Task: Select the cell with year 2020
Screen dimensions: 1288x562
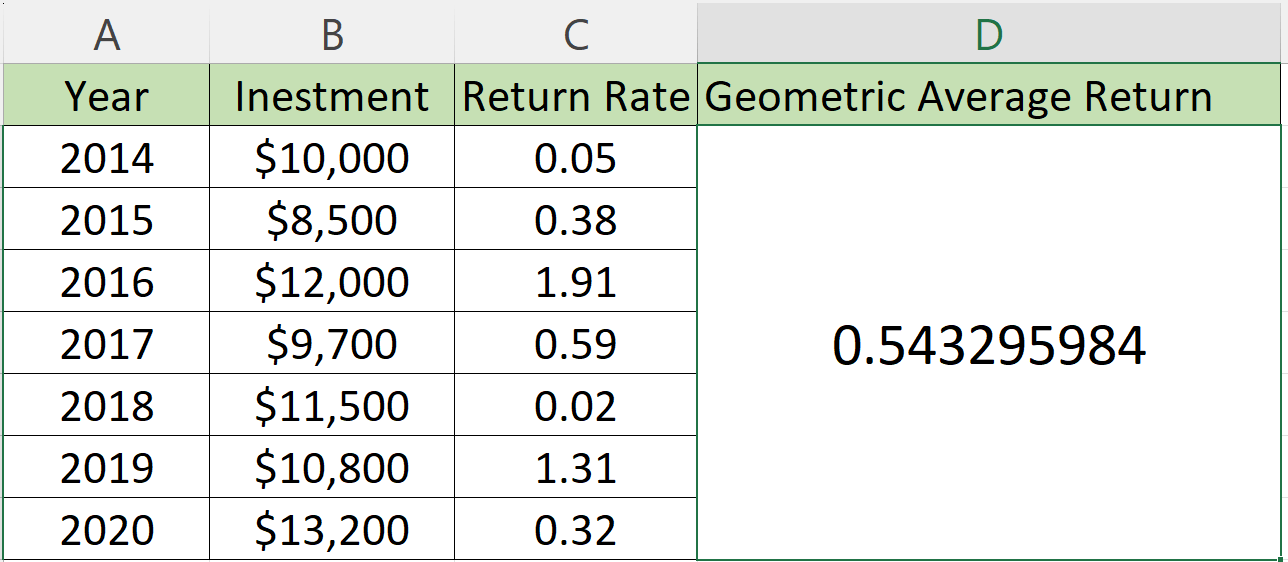Action: coord(105,529)
